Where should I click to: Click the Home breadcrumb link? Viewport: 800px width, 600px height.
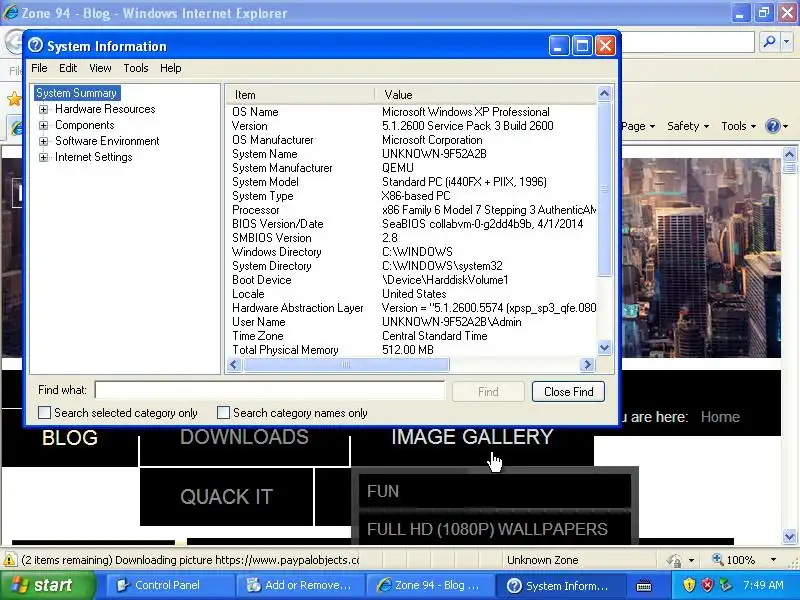(x=720, y=417)
